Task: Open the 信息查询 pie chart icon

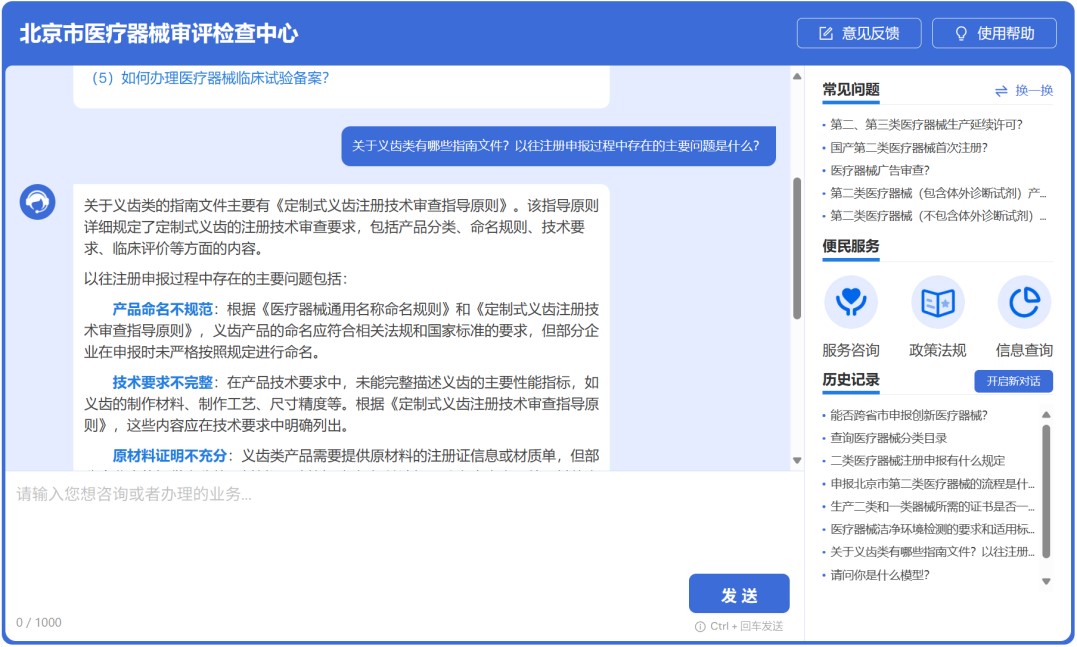Action: click(x=1024, y=302)
